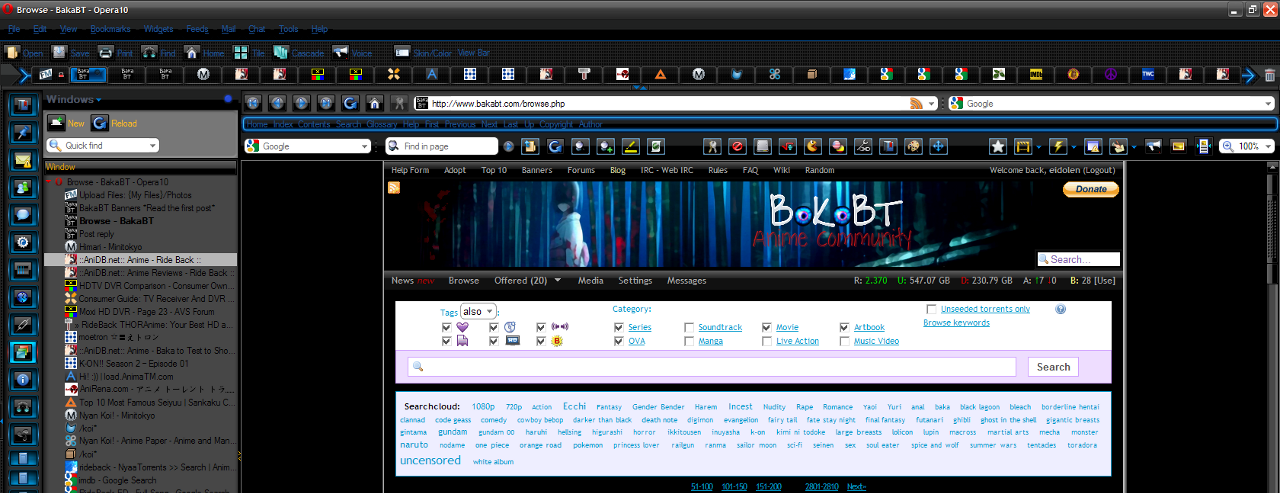The height and width of the screenshot is (493, 1280).
Task: Expand the Offered (20) menu arrow
Action: click(557, 281)
